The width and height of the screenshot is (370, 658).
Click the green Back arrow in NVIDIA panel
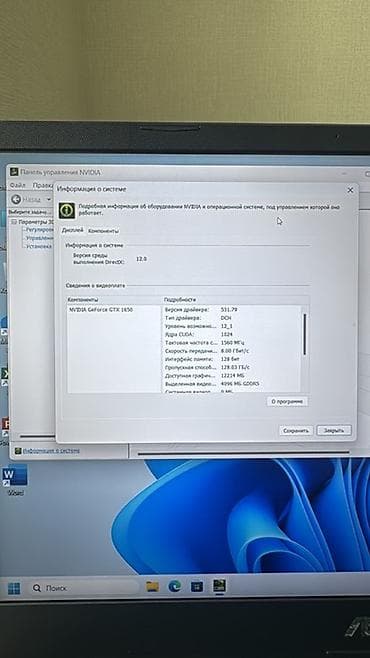click(17, 199)
